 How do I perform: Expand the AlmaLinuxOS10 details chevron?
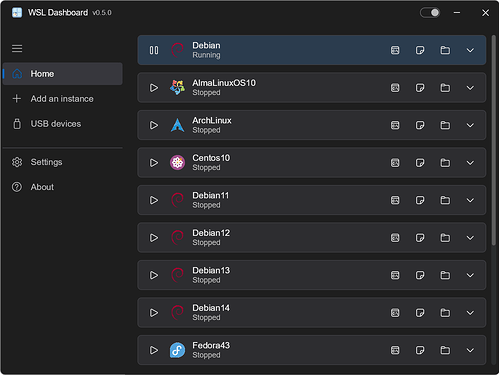[470, 88]
